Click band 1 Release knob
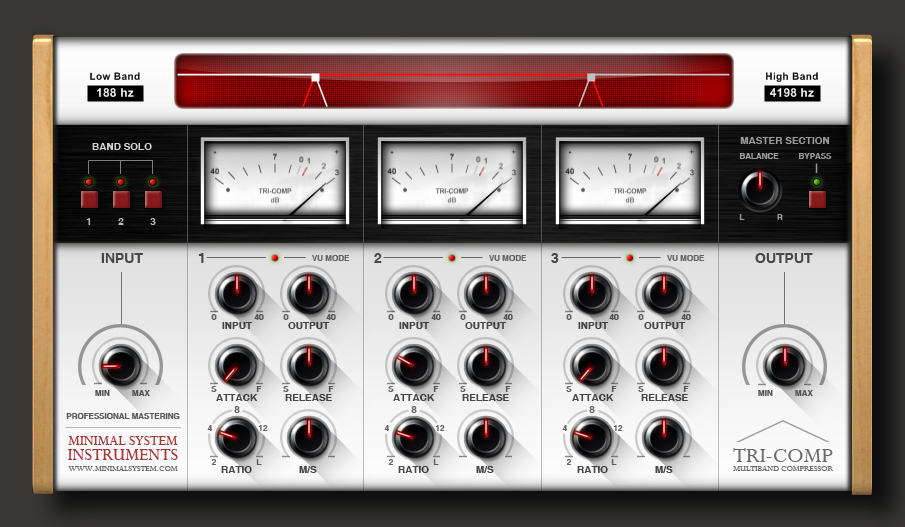 tap(309, 366)
